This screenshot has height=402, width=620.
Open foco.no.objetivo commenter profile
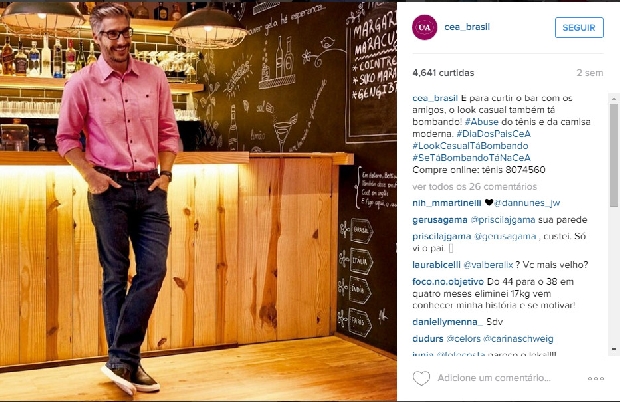click(448, 282)
